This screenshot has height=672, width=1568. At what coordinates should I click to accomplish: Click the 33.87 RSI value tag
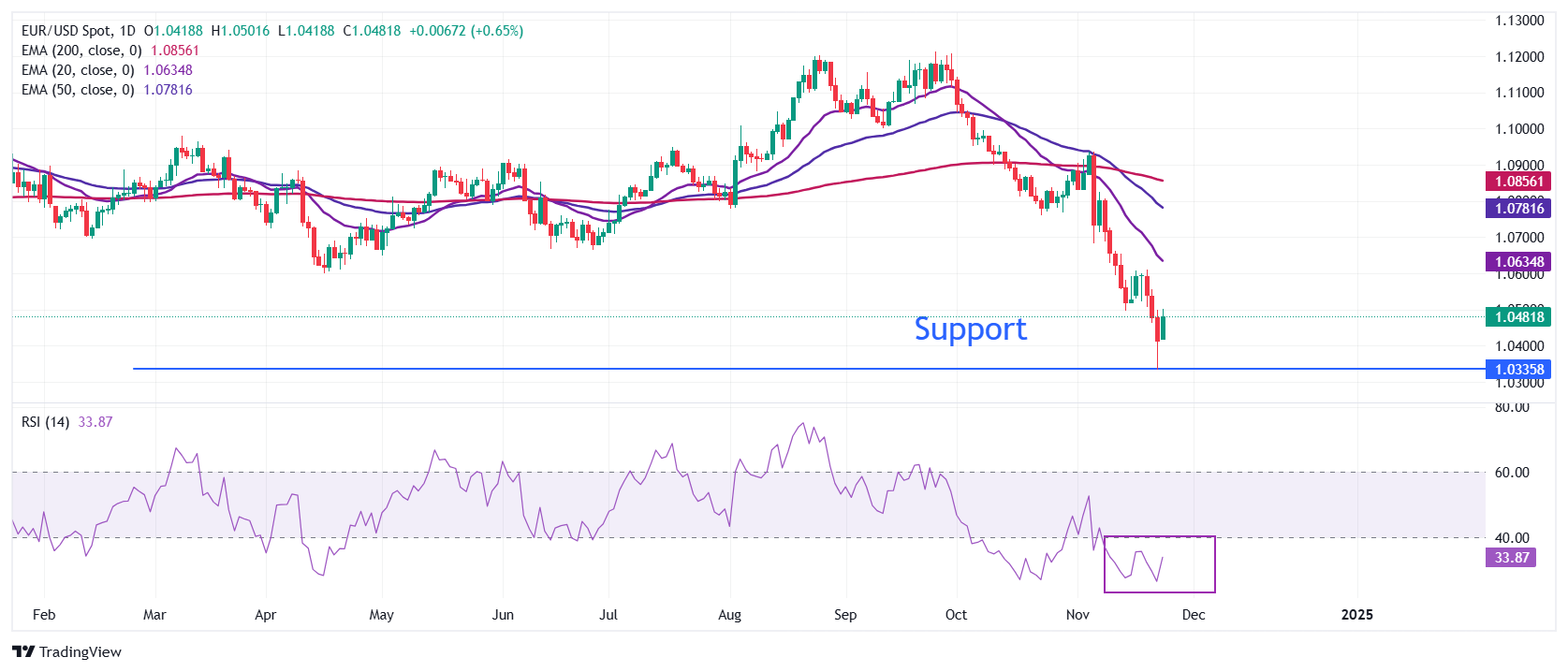point(1511,558)
